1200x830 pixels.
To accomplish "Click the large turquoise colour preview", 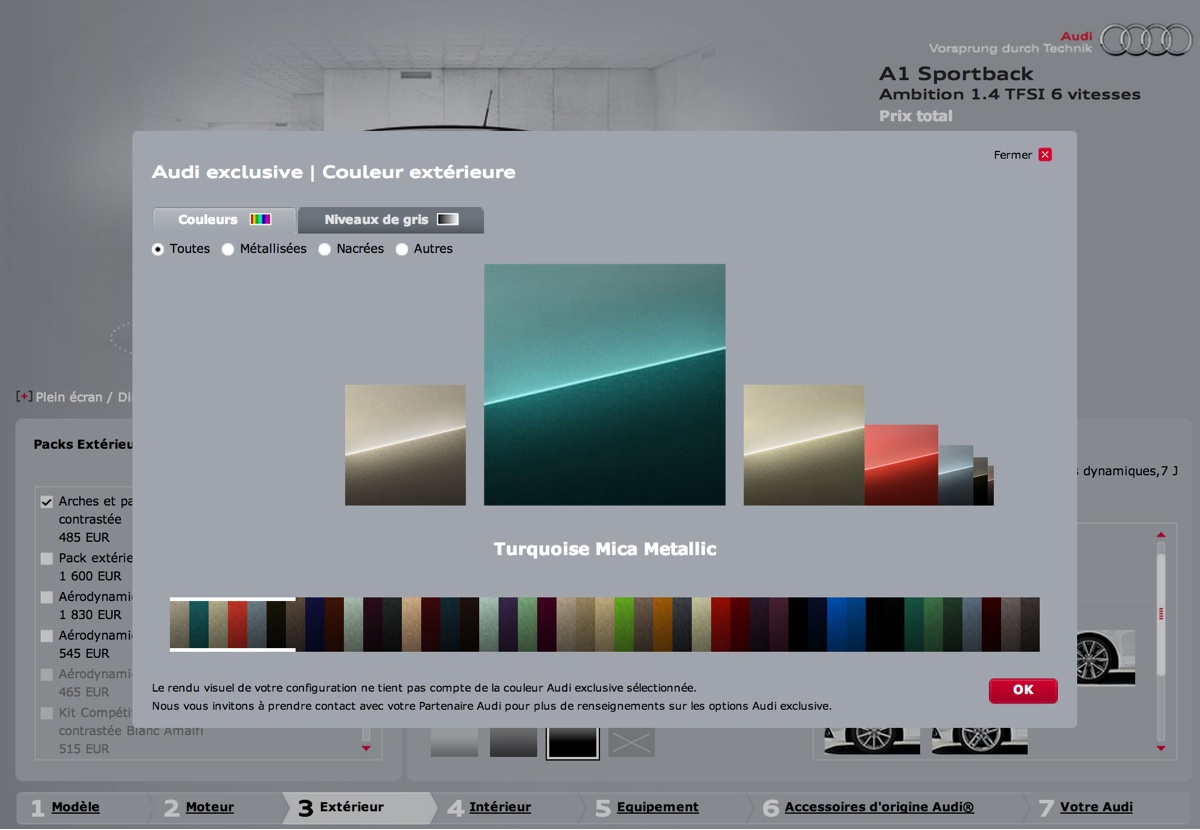I will click(x=605, y=385).
